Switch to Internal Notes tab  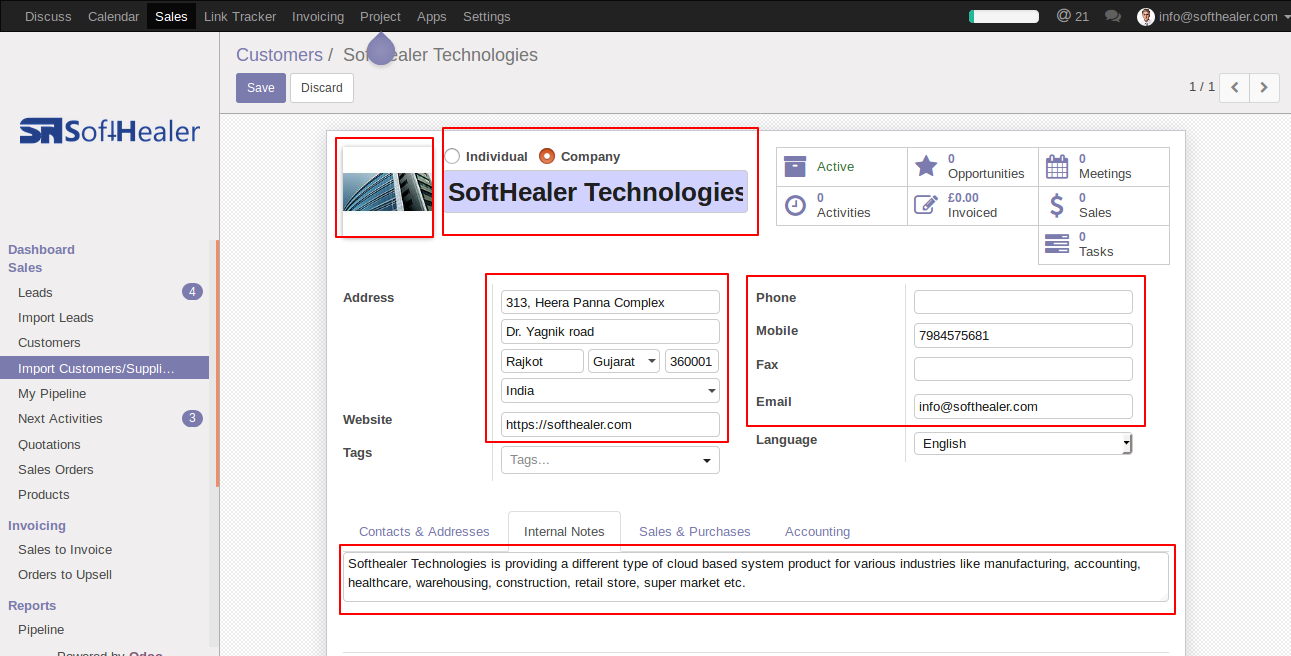tap(564, 532)
